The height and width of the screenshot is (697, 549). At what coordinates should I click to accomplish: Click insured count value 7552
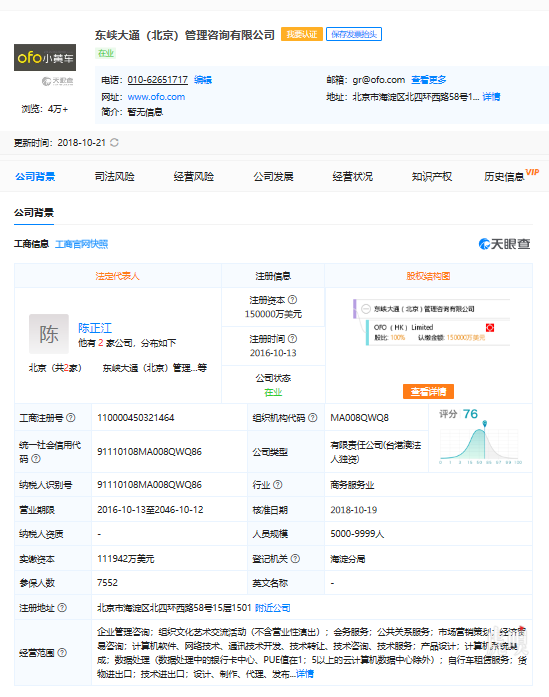click(108, 583)
